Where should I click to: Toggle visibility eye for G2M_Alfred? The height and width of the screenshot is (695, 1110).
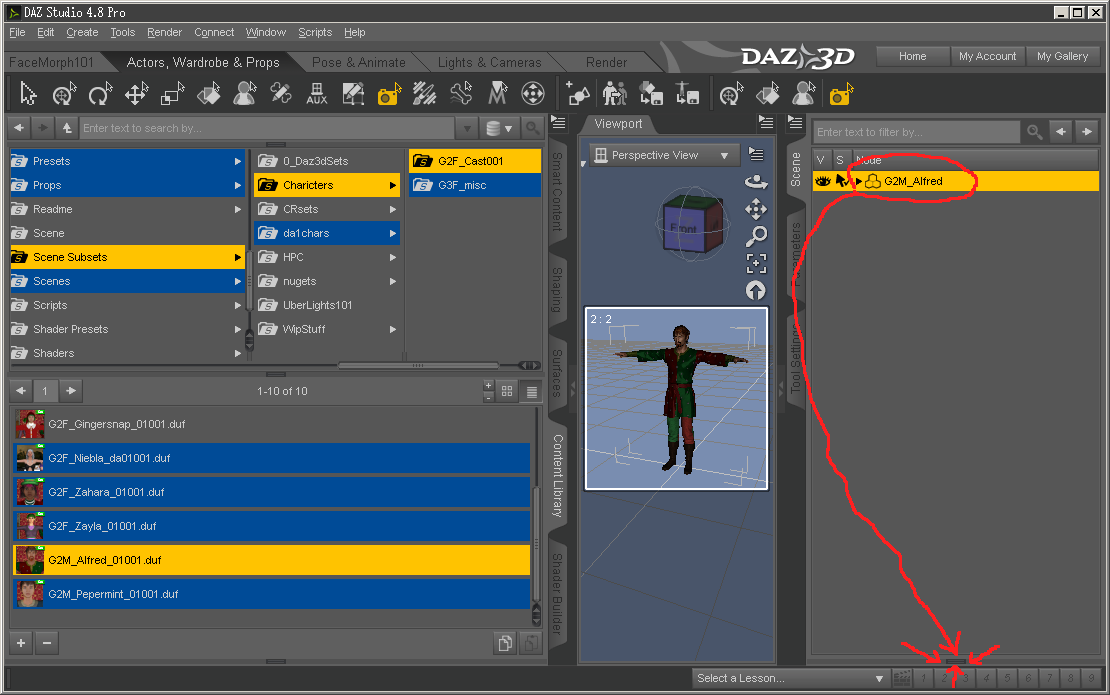pos(822,181)
